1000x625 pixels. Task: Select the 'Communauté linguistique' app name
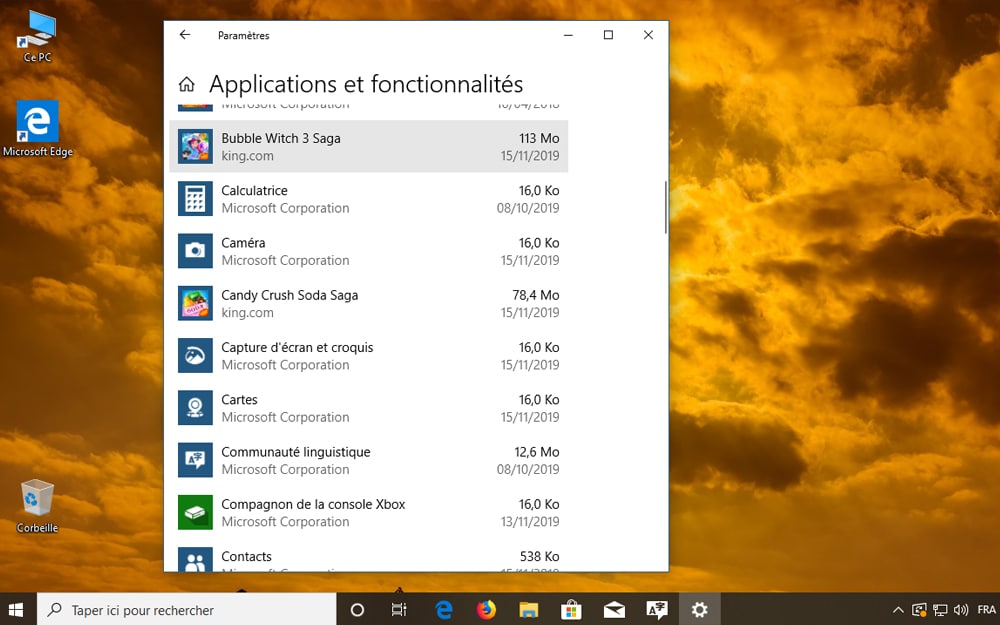point(296,452)
